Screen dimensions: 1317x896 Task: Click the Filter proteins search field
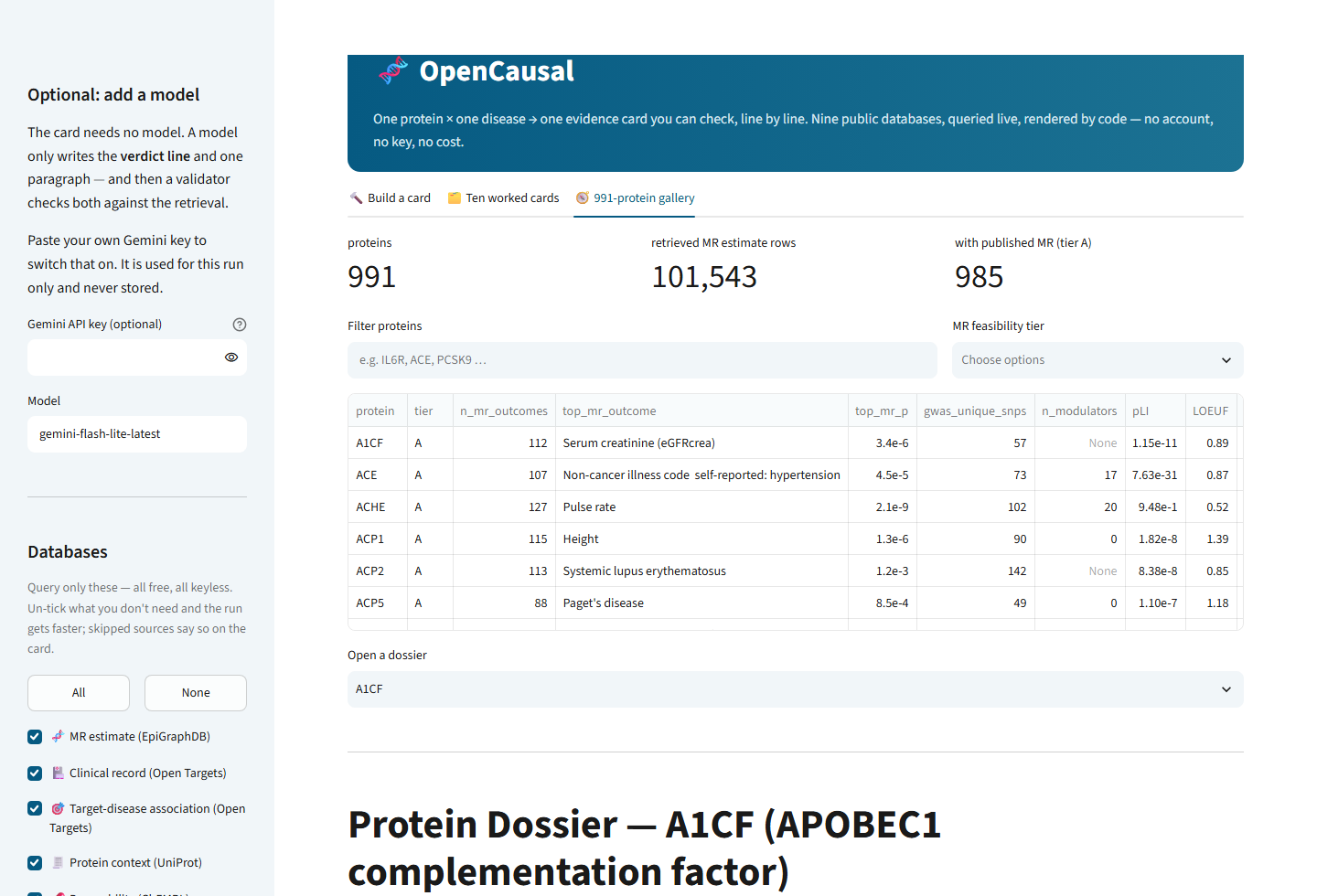coord(642,360)
